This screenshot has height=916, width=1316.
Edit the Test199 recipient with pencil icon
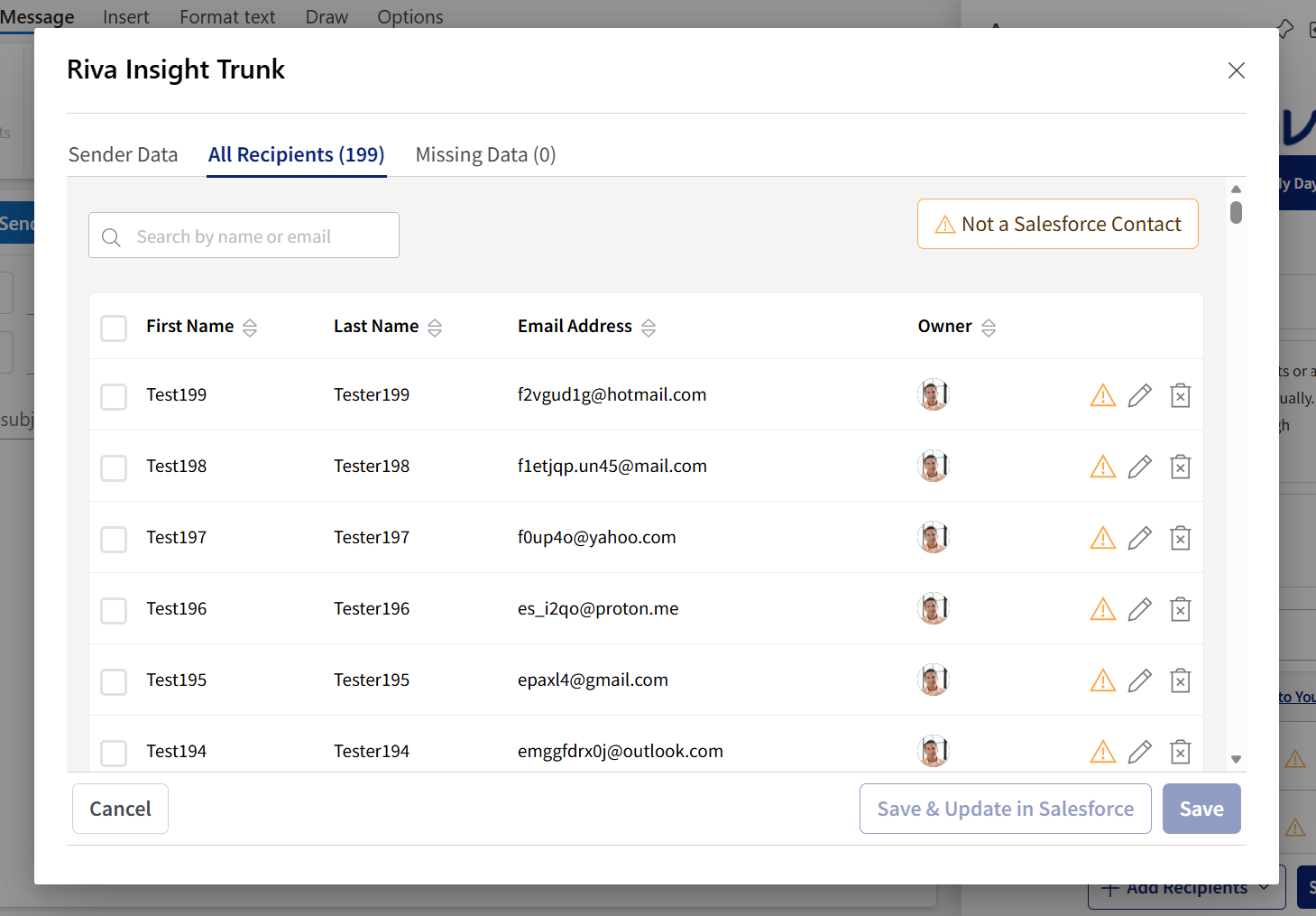pos(1140,395)
